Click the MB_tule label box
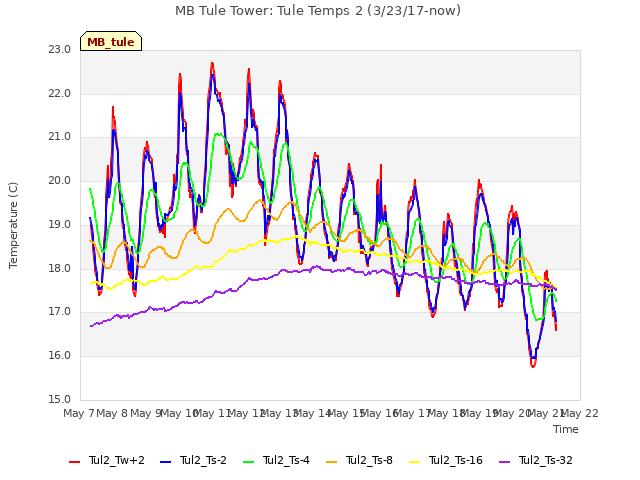 (111, 41)
